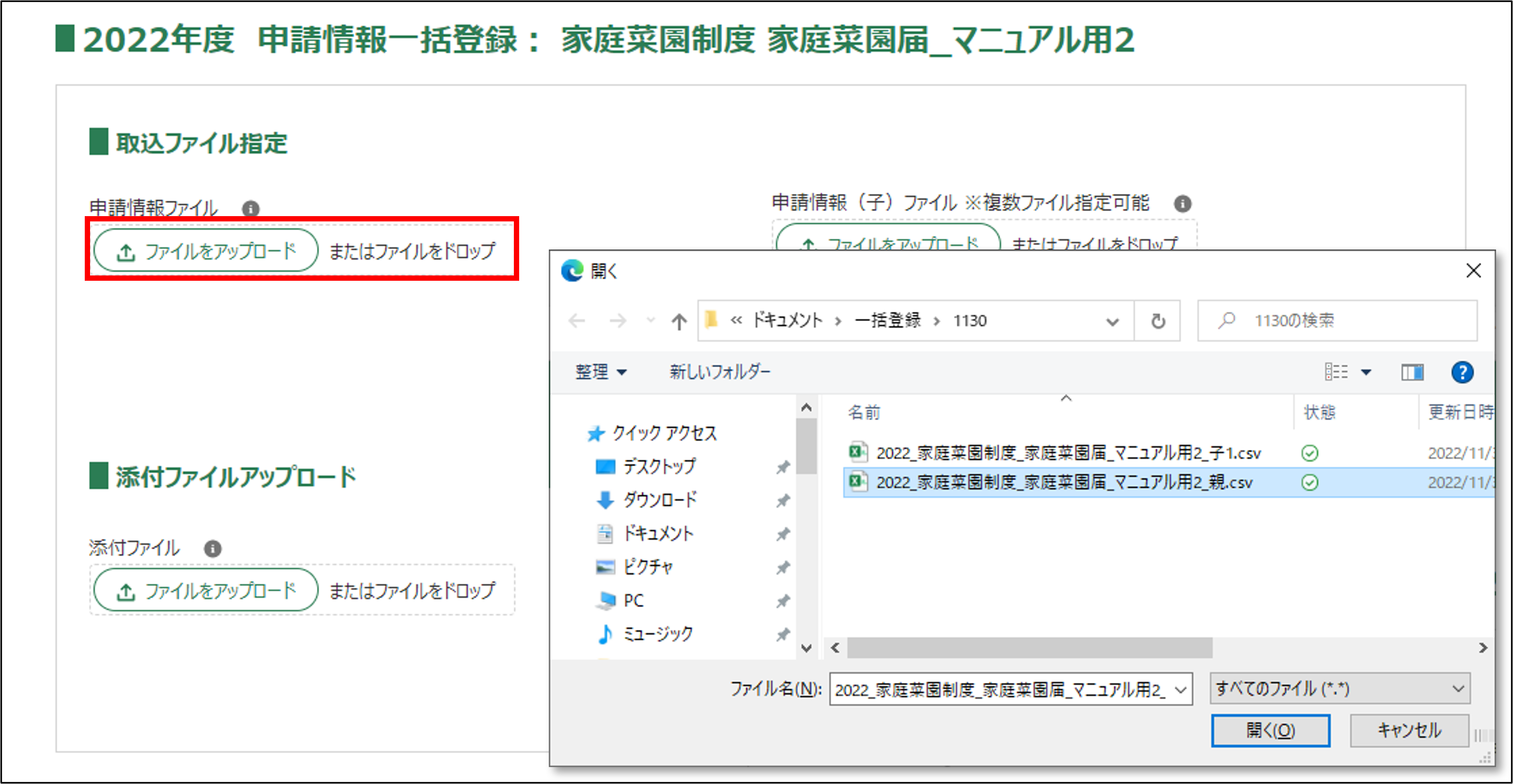Expand the address bar path dropdown
This screenshot has height=784, width=1513.
[1112, 321]
